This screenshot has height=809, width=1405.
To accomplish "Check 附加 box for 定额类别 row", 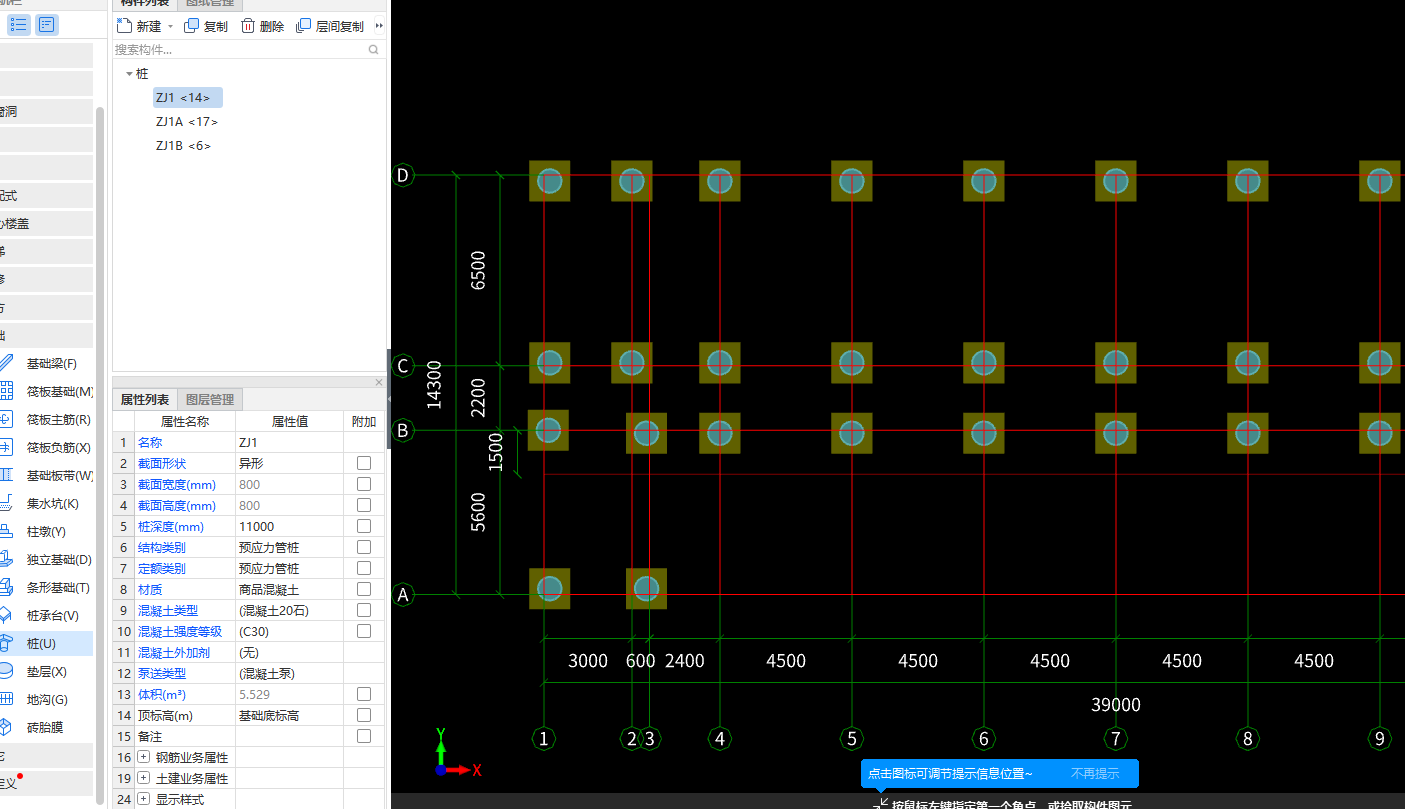I will pos(364,568).
